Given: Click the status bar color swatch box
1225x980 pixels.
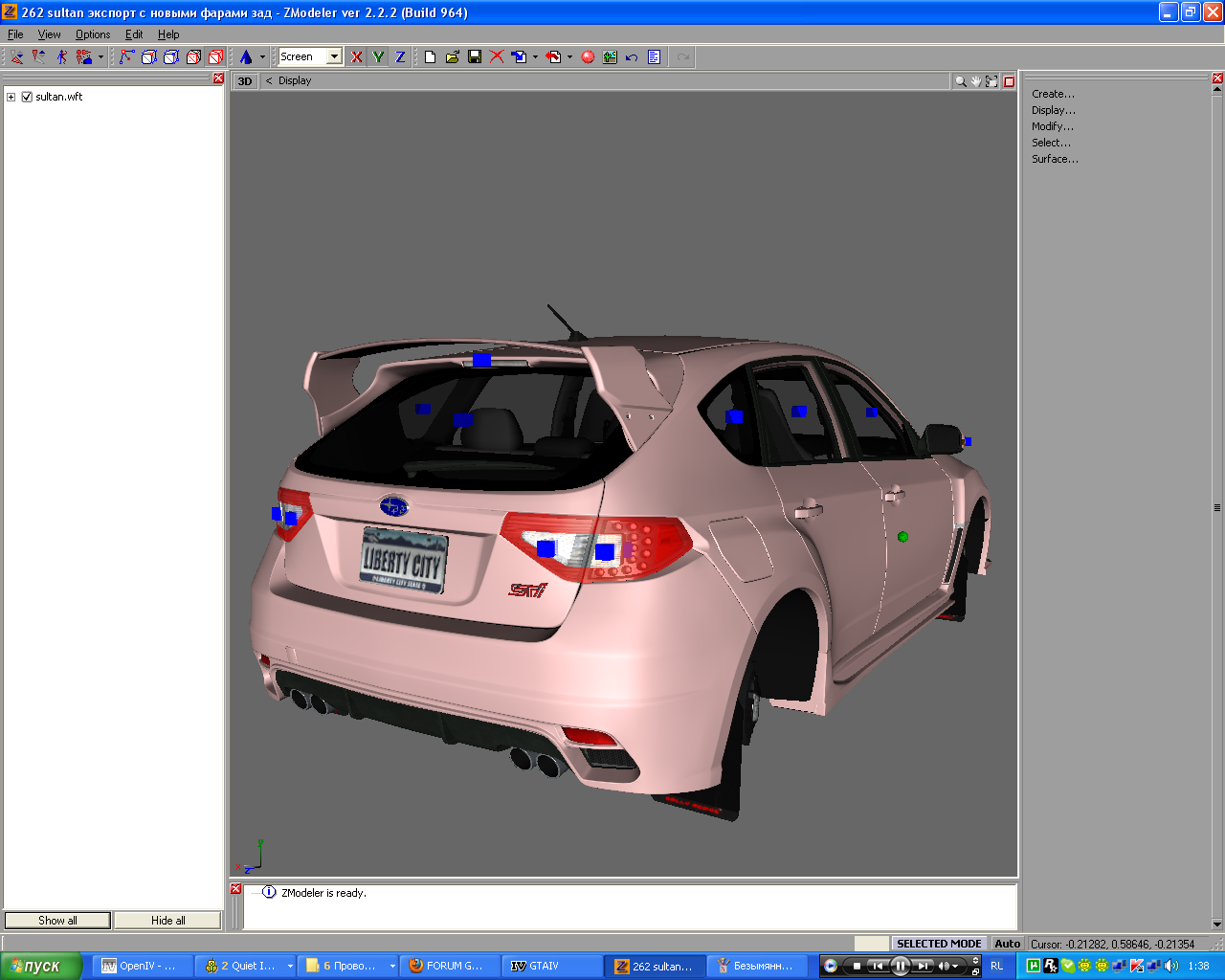Looking at the screenshot, I should [871, 944].
